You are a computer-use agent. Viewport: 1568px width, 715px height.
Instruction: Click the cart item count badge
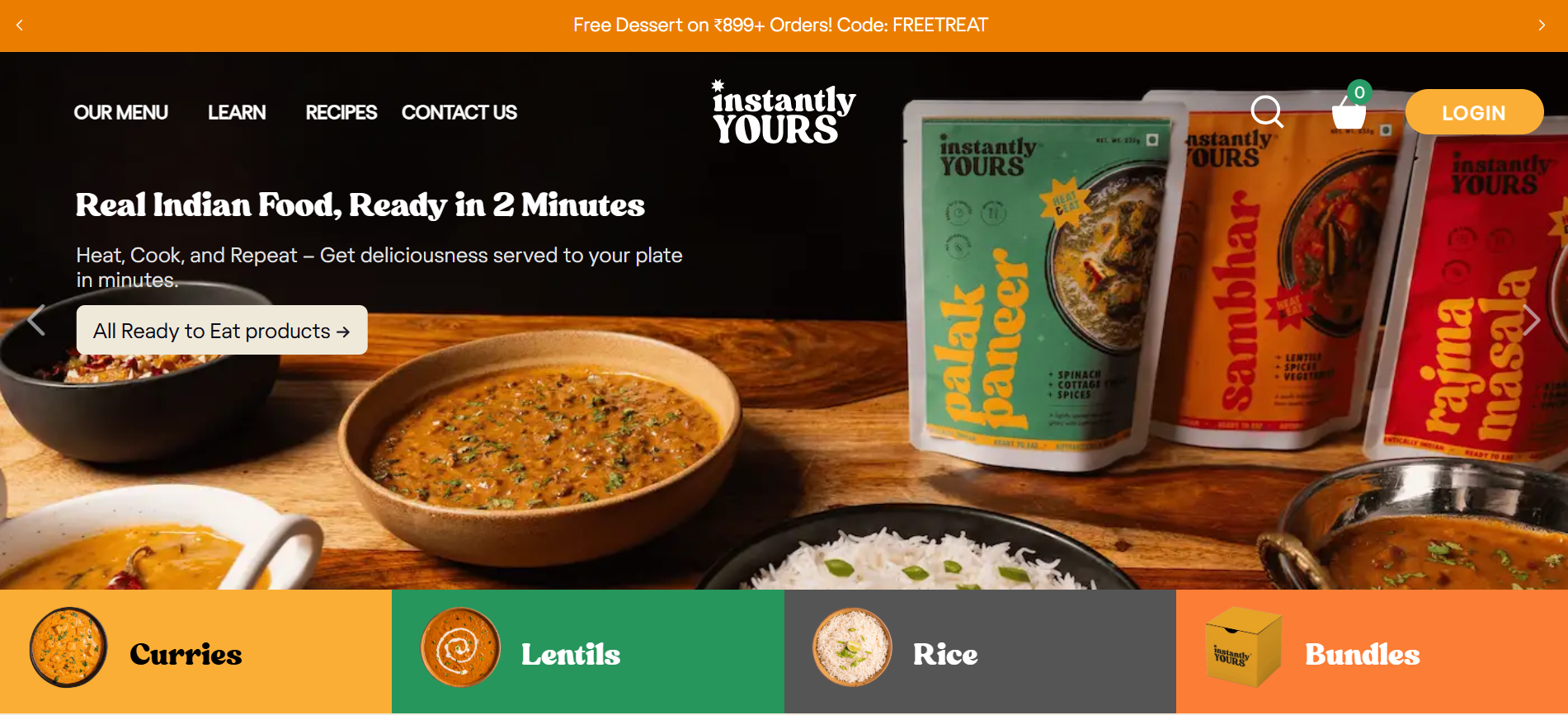tap(1359, 92)
